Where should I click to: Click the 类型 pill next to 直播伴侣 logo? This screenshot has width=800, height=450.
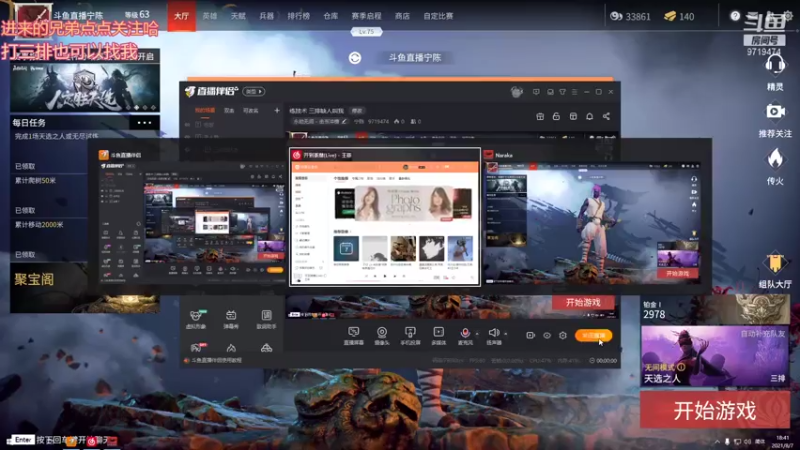254,91
